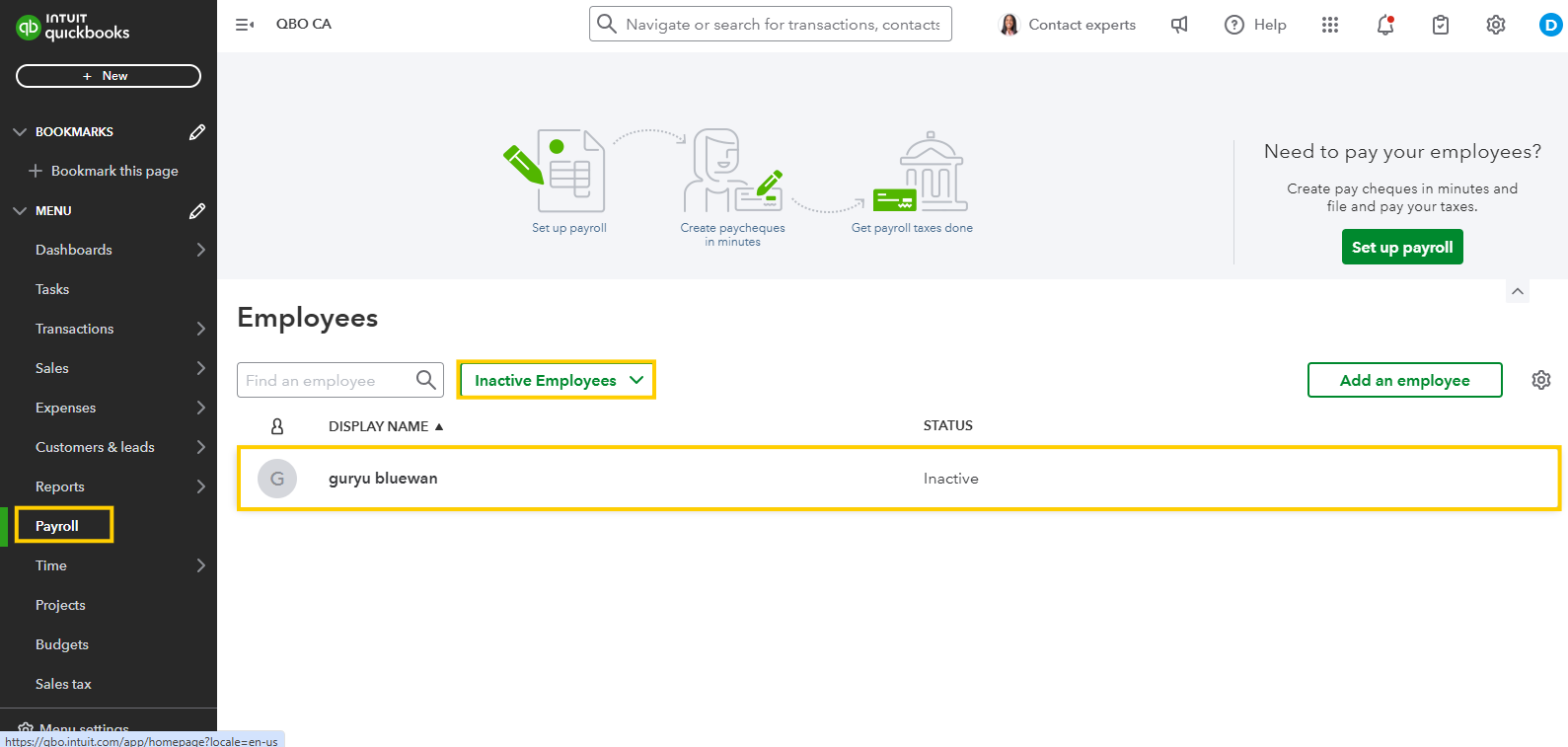The image size is (1568, 747).
Task: Sort by Display Name column header
Action: coord(379,426)
